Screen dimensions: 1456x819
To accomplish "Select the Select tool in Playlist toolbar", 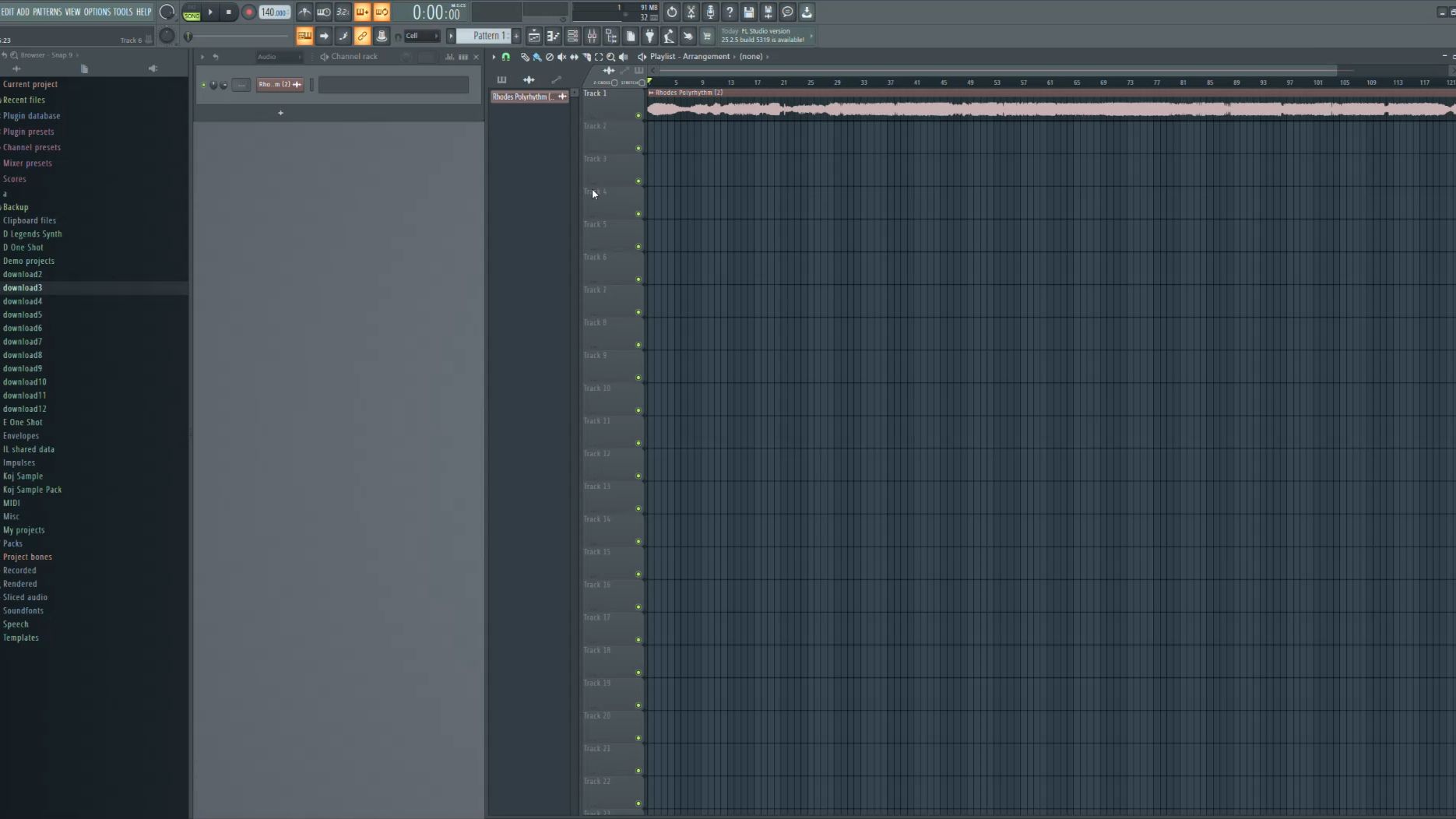I will click(599, 57).
